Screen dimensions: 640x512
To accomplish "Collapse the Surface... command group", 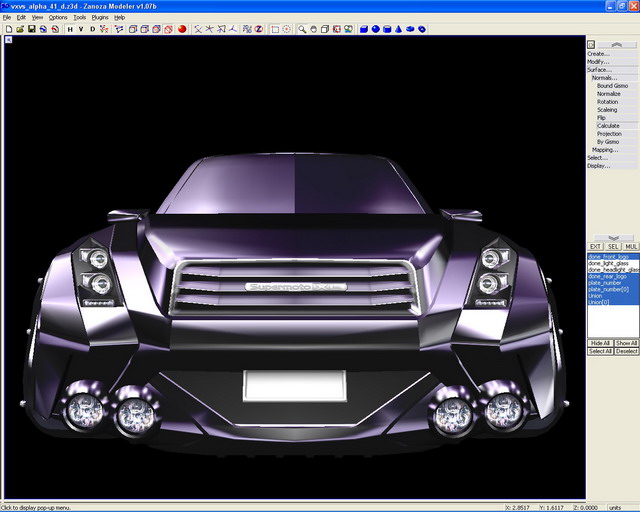I will point(613,70).
